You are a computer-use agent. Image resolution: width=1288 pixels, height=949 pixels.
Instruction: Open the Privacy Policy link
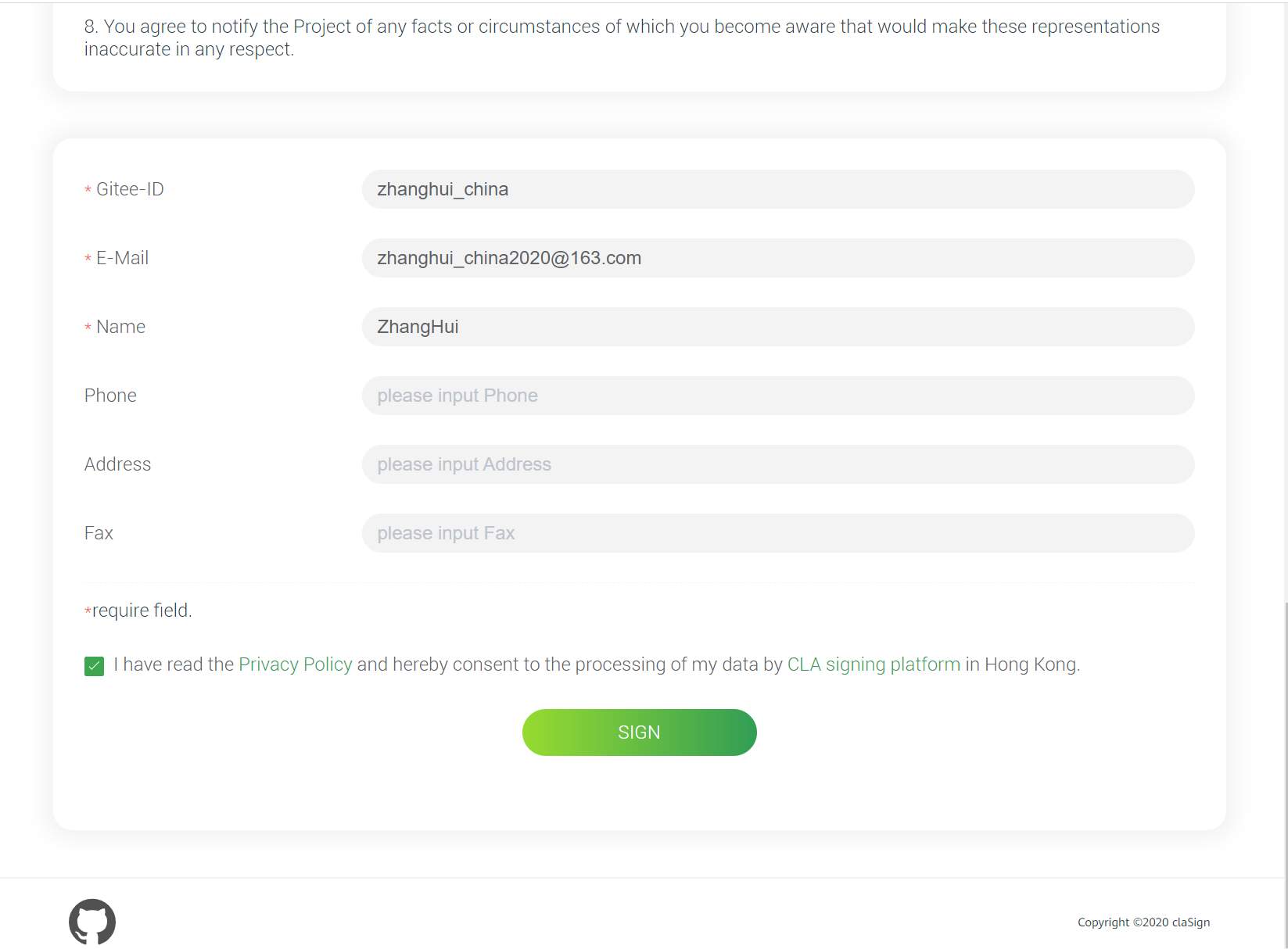point(295,664)
